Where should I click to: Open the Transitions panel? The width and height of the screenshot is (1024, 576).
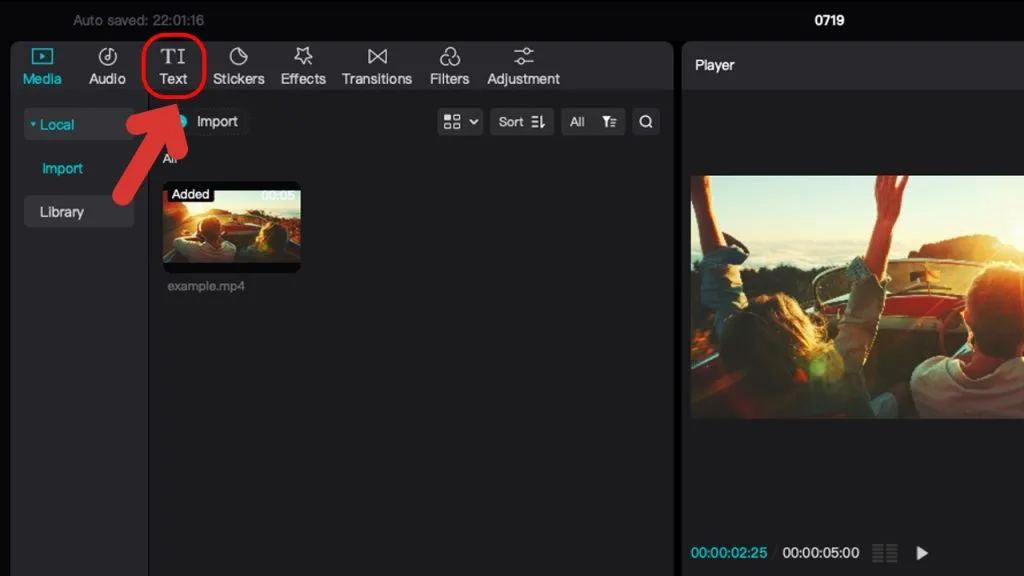[x=377, y=66]
